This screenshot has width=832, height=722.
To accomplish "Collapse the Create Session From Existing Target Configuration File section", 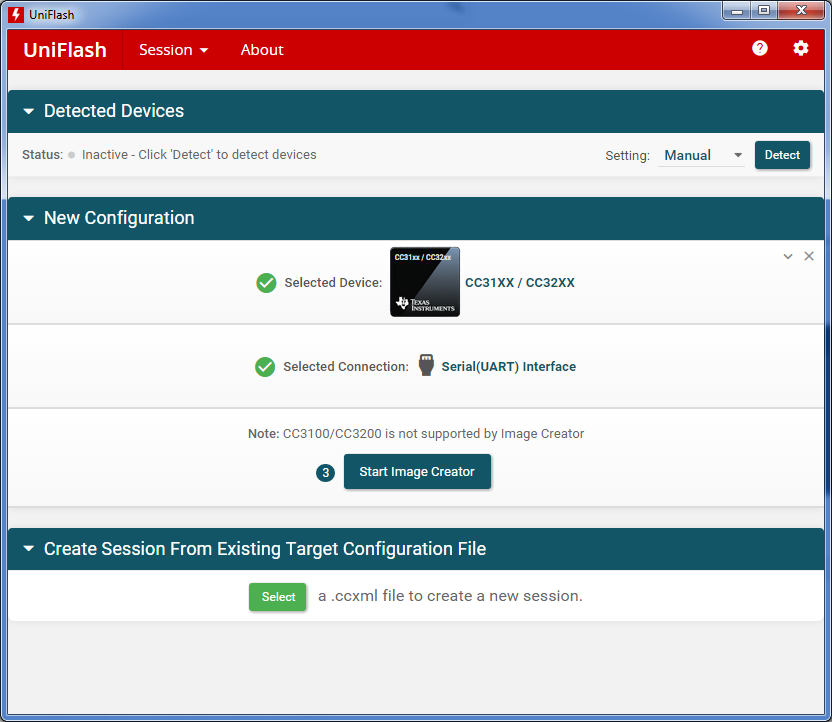I will pos(29,549).
